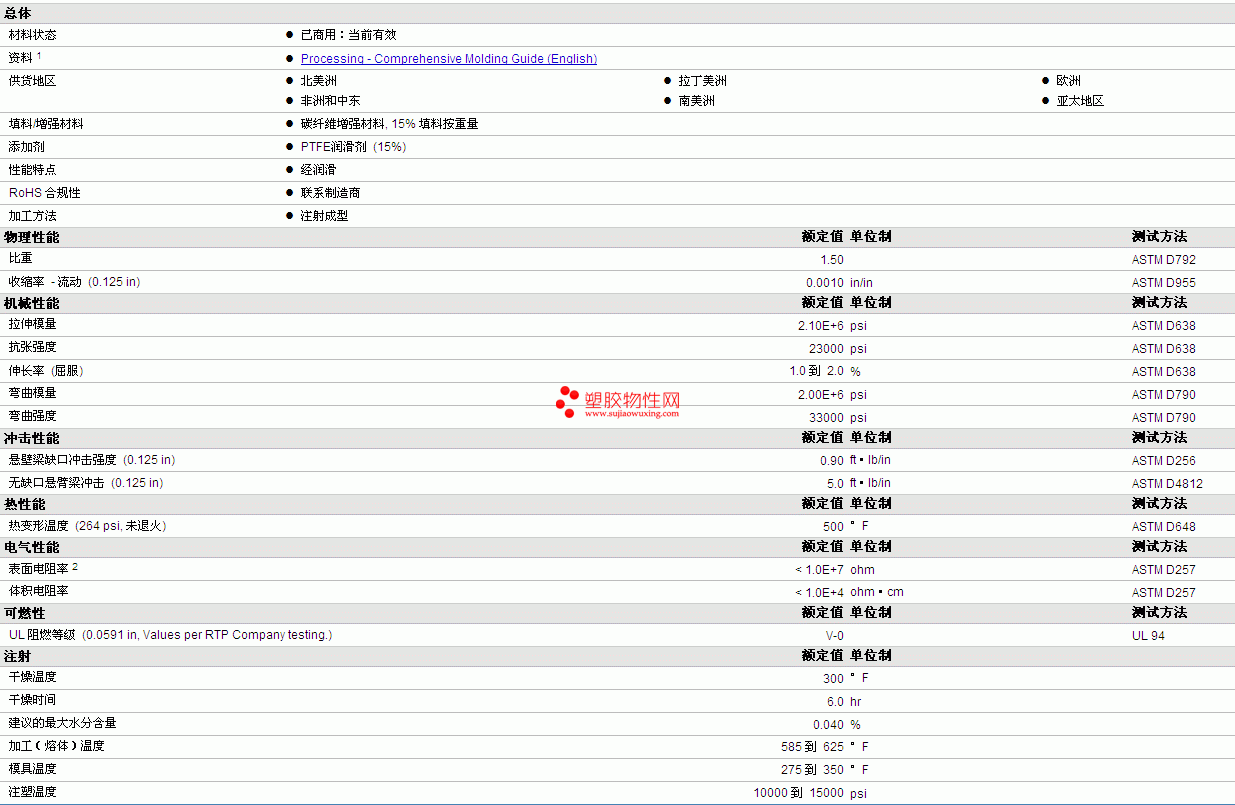Select the 可燃性 section header

point(25,613)
